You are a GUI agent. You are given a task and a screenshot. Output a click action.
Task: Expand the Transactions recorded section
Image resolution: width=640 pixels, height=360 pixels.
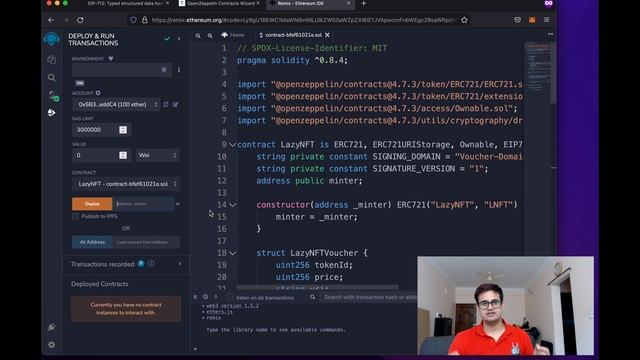point(180,264)
